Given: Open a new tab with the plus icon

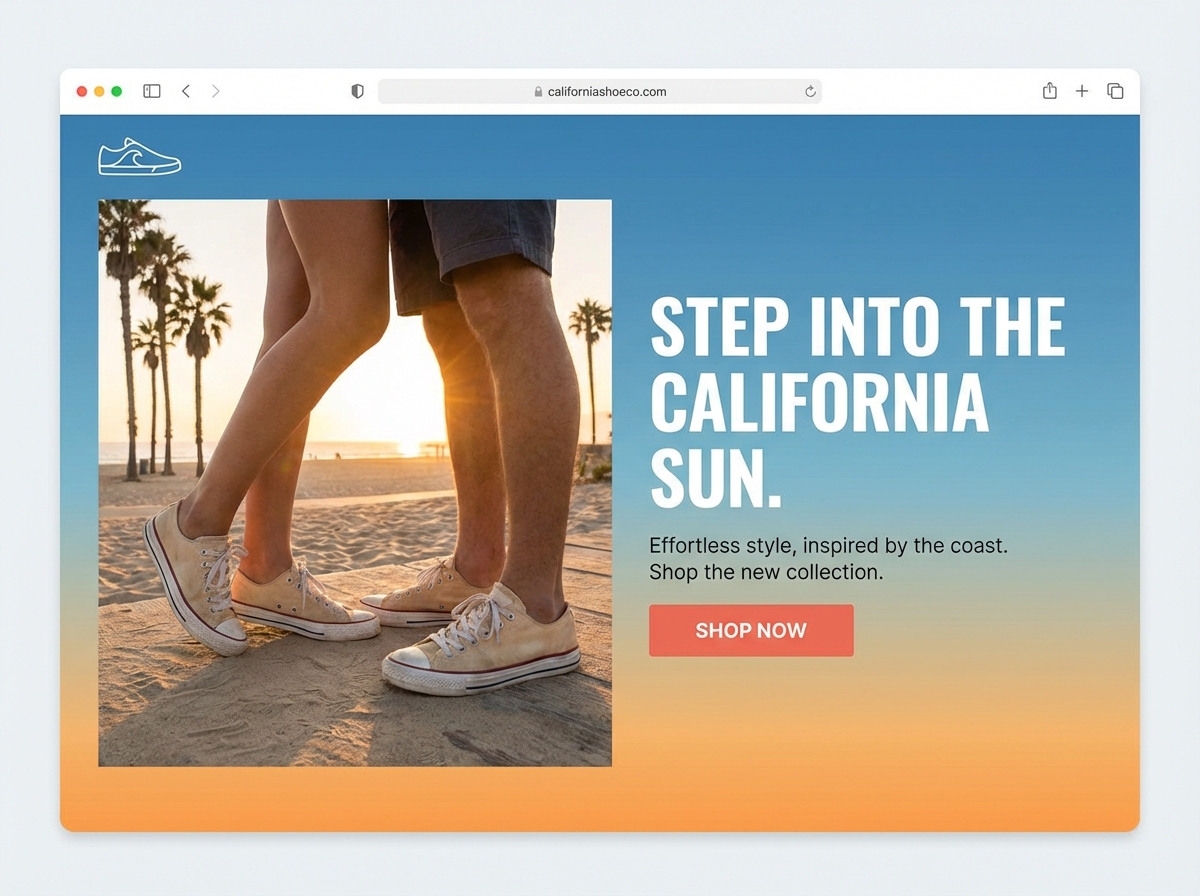Looking at the screenshot, I should [x=1082, y=91].
